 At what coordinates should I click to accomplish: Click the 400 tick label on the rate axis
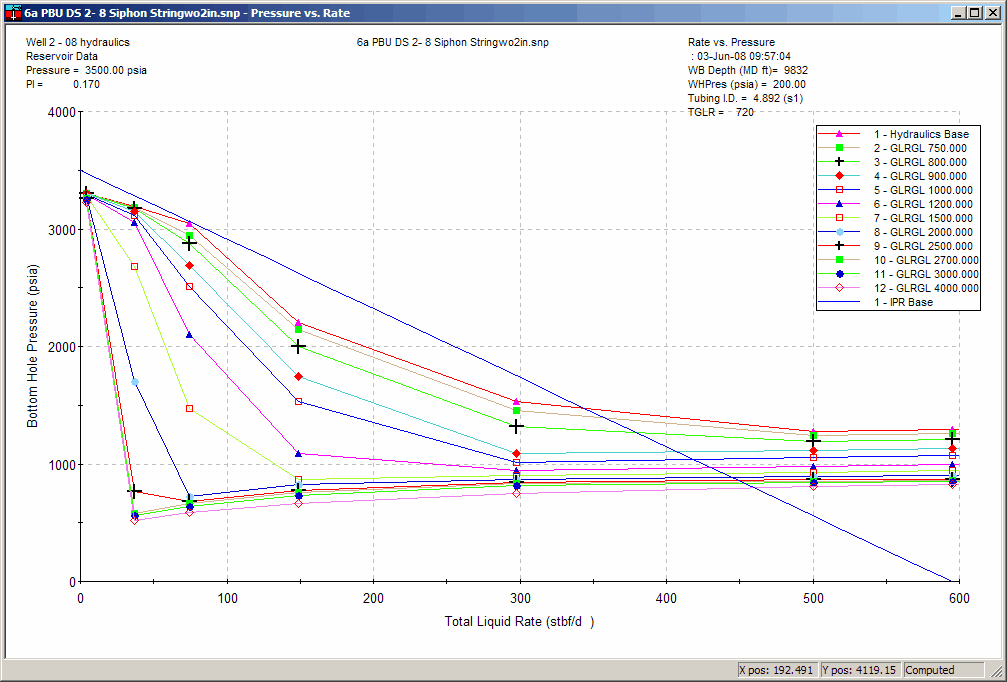pos(667,599)
